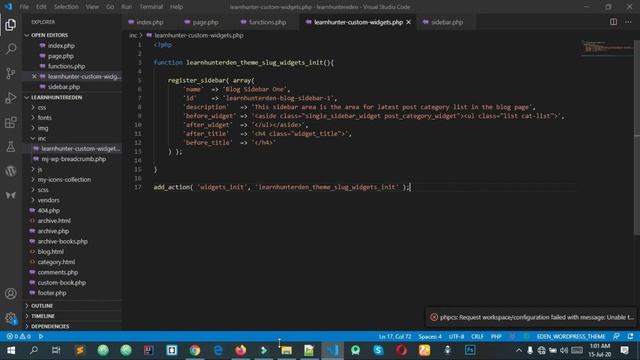Split the editor to the right
The width and height of the screenshot is (640, 360).
point(613,22)
